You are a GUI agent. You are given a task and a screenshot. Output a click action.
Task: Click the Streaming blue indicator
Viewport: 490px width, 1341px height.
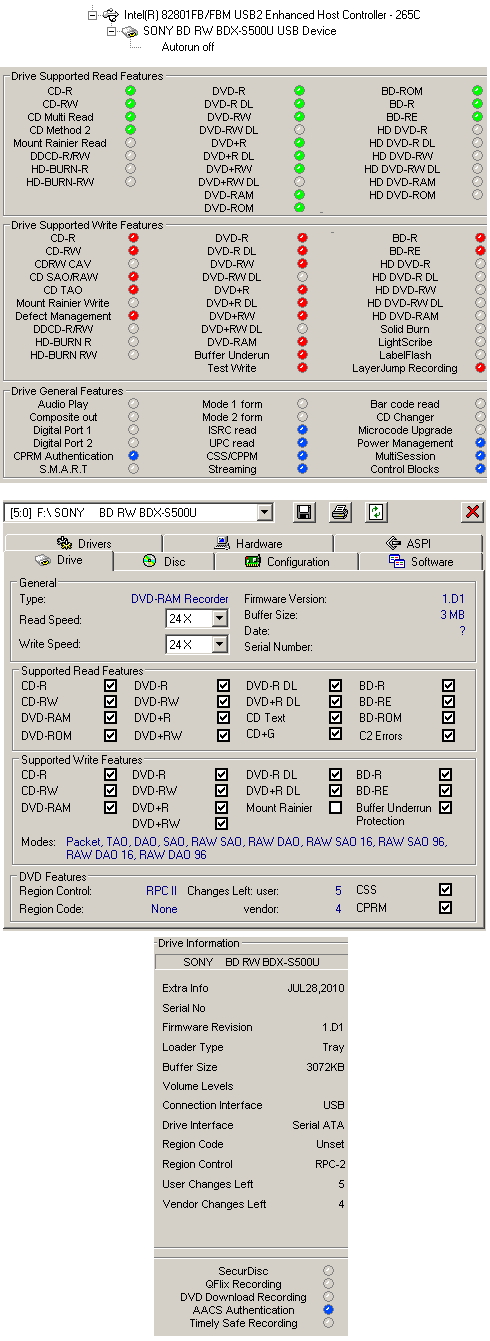[302, 469]
